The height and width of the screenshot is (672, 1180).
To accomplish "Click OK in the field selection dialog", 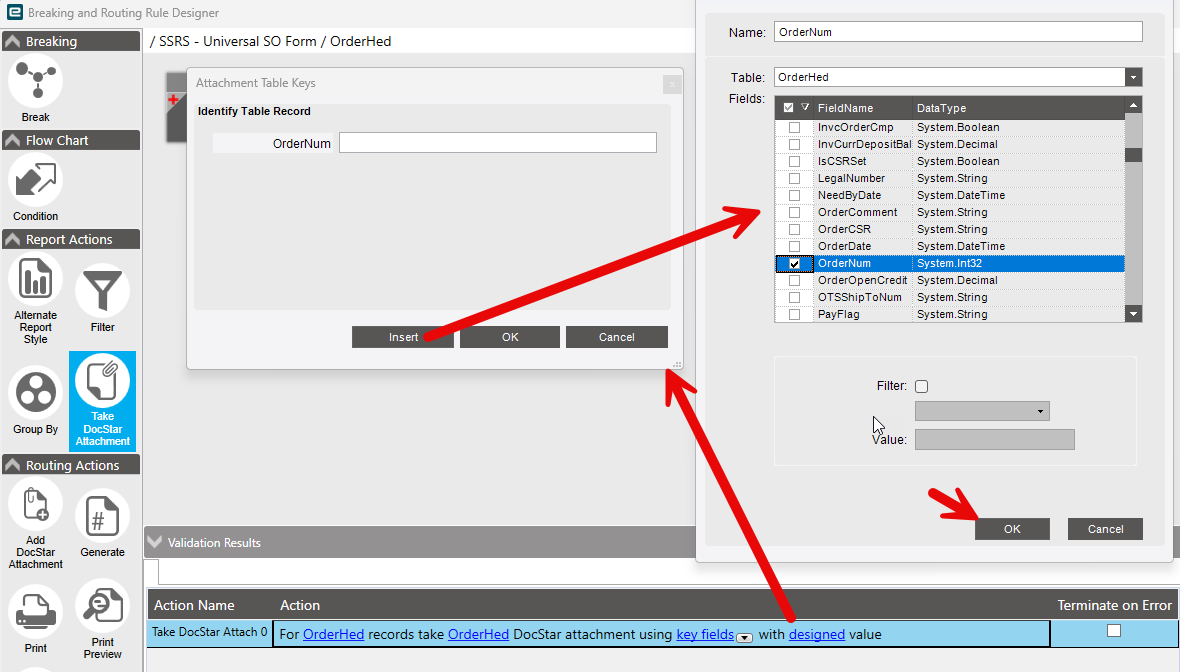I will click(x=1012, y=529).
